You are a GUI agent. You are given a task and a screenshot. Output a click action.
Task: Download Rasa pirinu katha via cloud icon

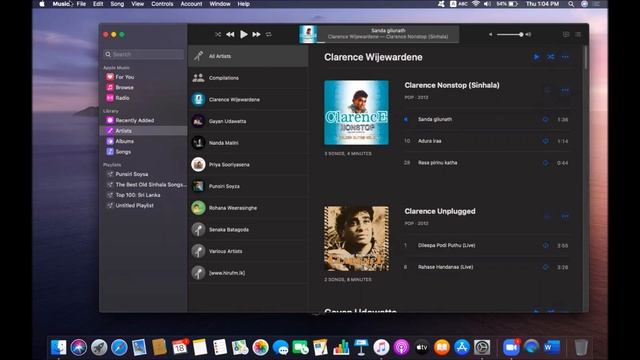(x=545, y=163)
